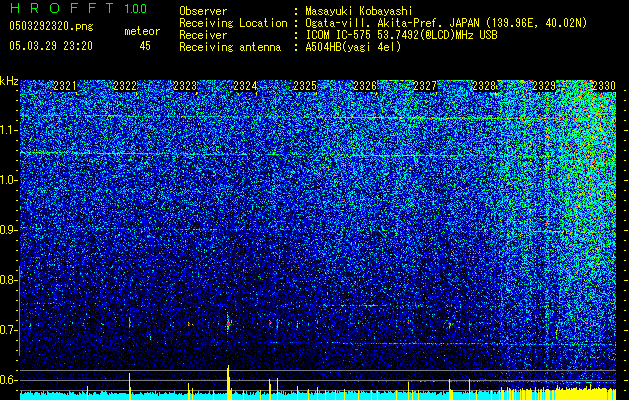Click the 0.8 kHz axis label
Viewport: 629px width, 400px height.
[7, 280]
